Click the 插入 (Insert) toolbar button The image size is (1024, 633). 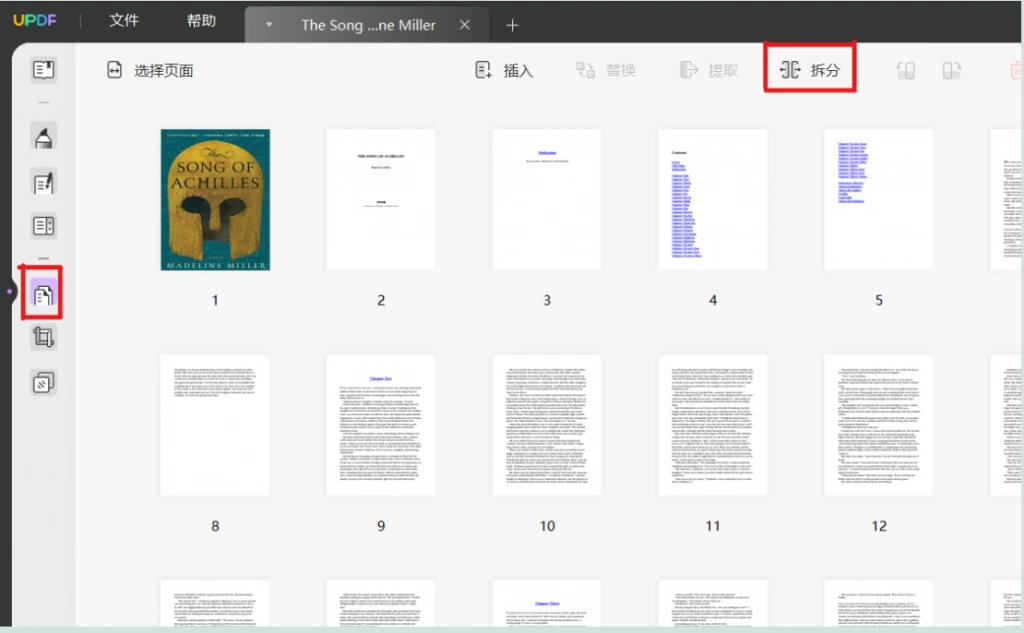(504, 70)
